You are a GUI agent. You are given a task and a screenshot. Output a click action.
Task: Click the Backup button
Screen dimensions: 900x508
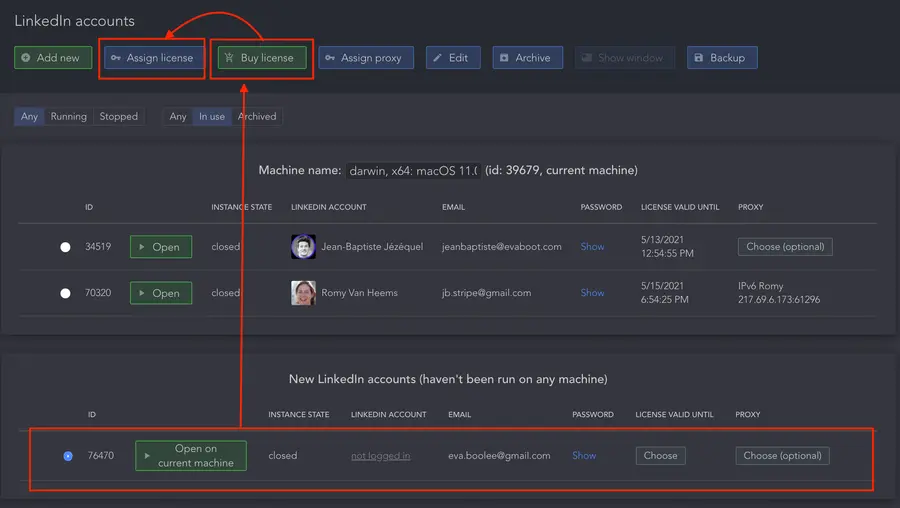pyautogui.click(x=722, y=57)
